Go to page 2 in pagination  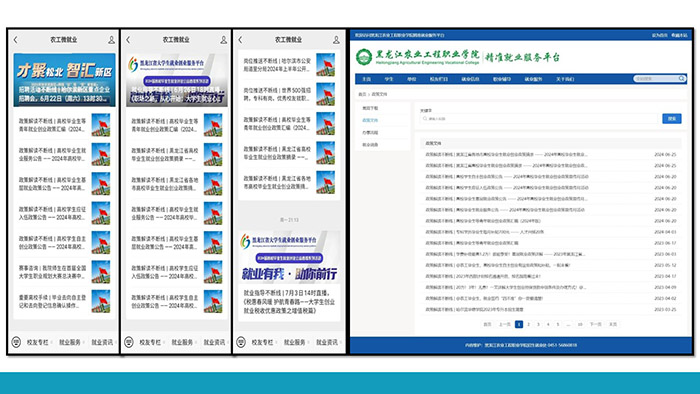pyautogui.click(x=529, y=324)
